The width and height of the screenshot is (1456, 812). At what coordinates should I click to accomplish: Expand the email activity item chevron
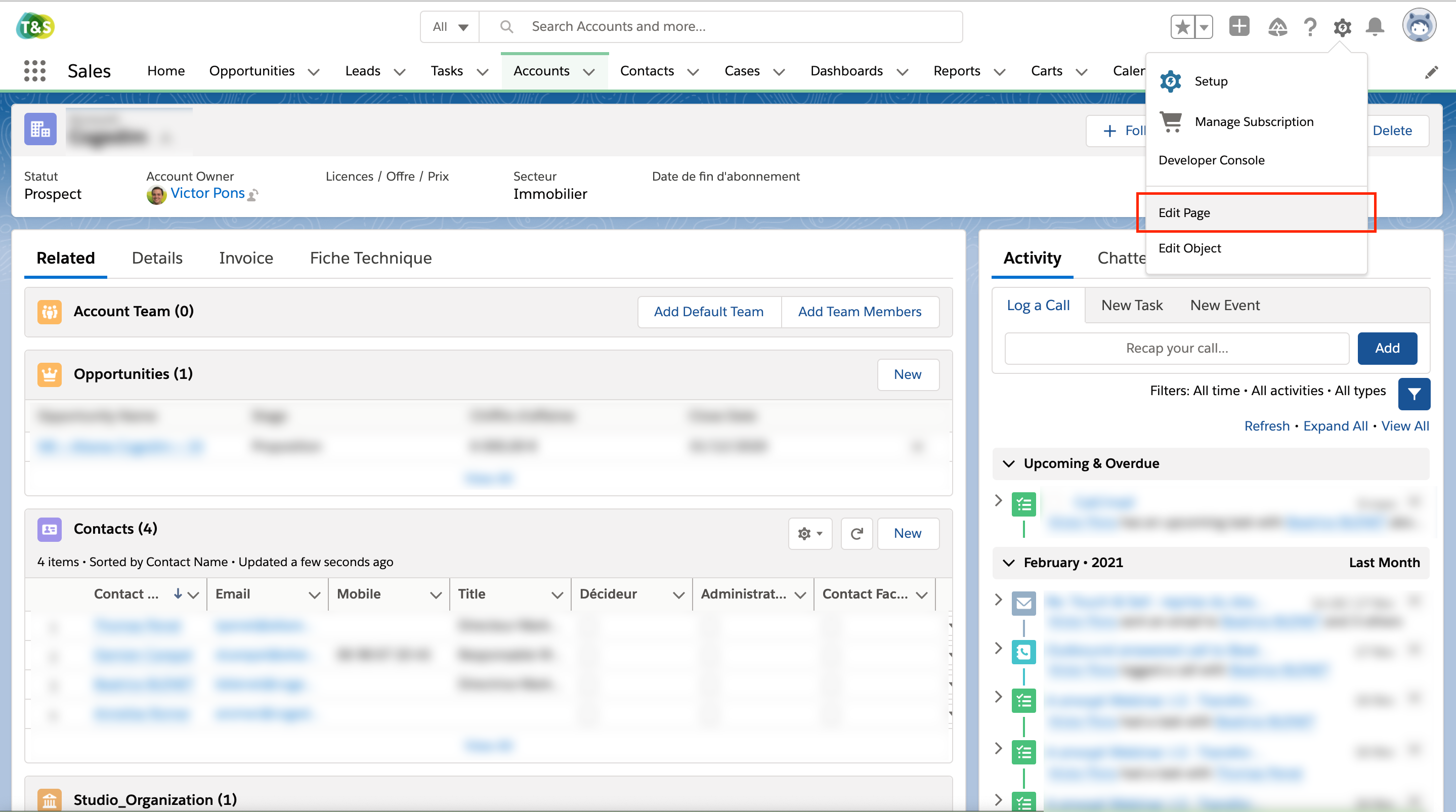tap(998, 599)
